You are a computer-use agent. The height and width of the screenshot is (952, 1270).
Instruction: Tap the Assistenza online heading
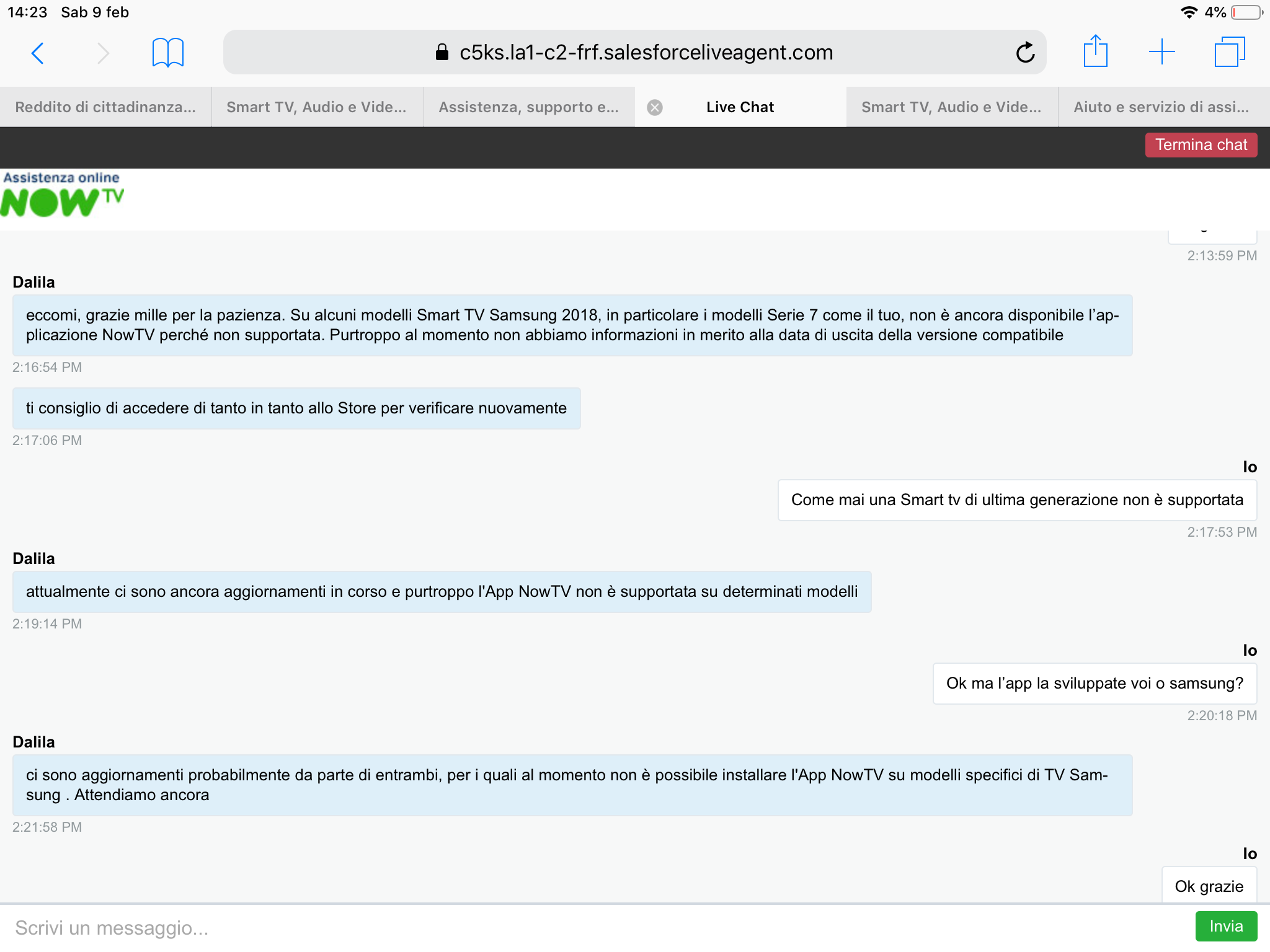61,178
